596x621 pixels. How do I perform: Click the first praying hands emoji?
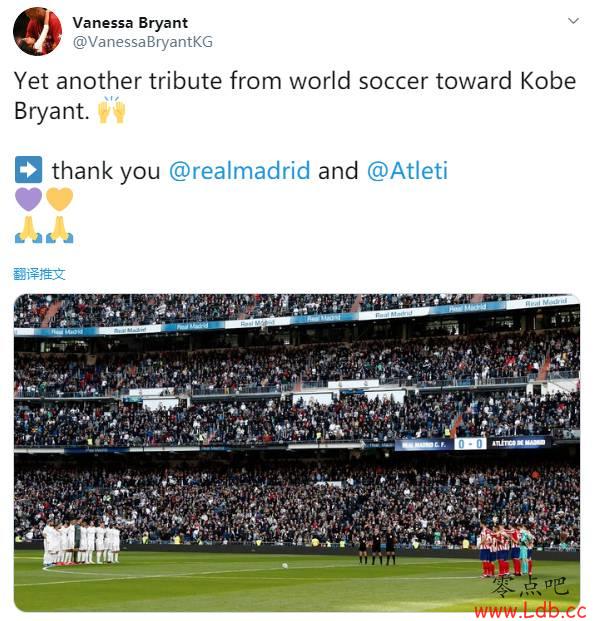coord(29,229)
